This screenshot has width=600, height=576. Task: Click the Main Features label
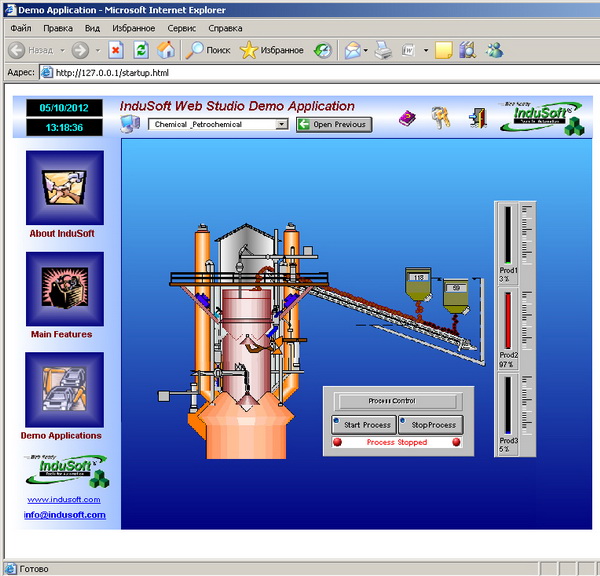click(x=62, y=334)
